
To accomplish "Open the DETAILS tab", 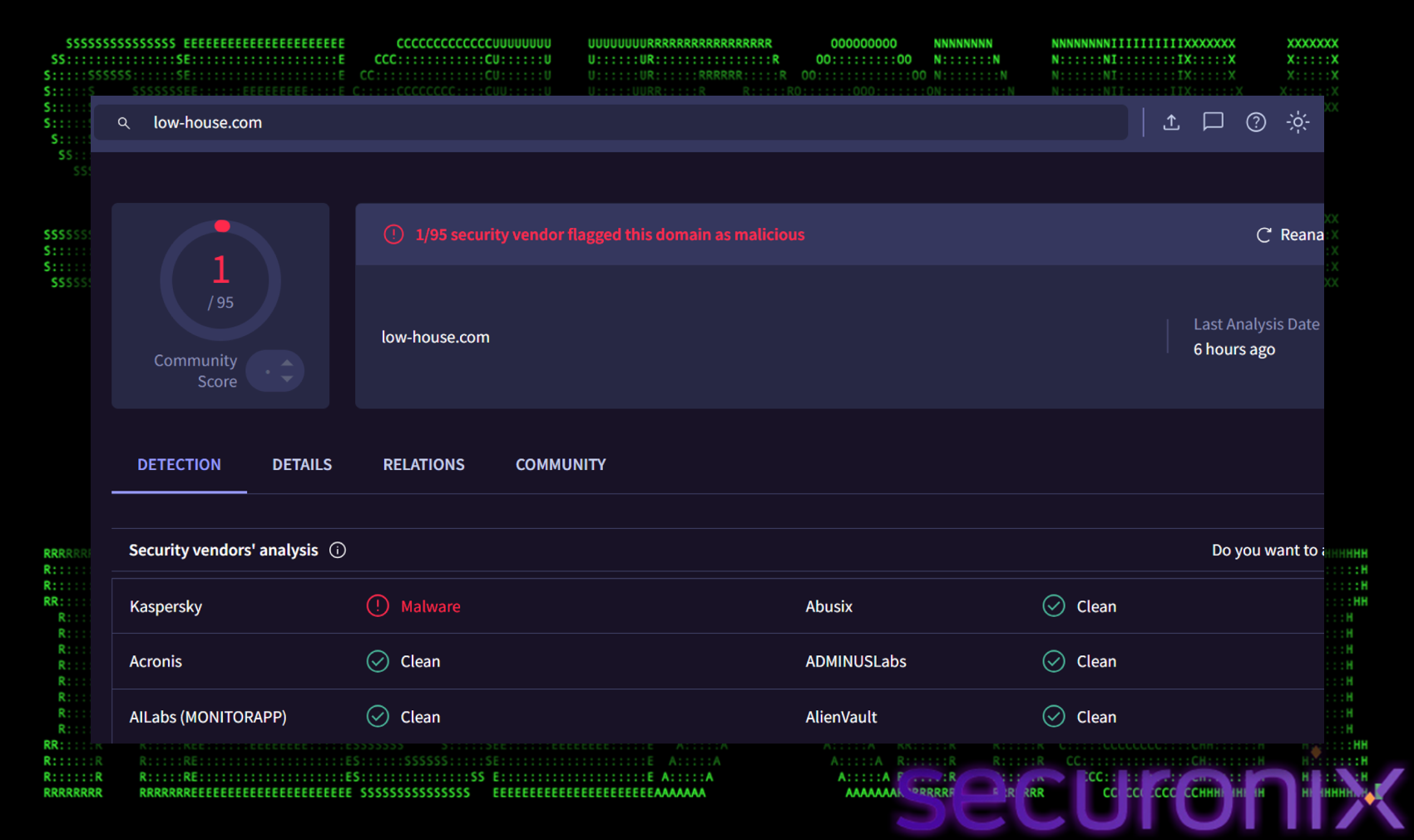I will 302,465.
